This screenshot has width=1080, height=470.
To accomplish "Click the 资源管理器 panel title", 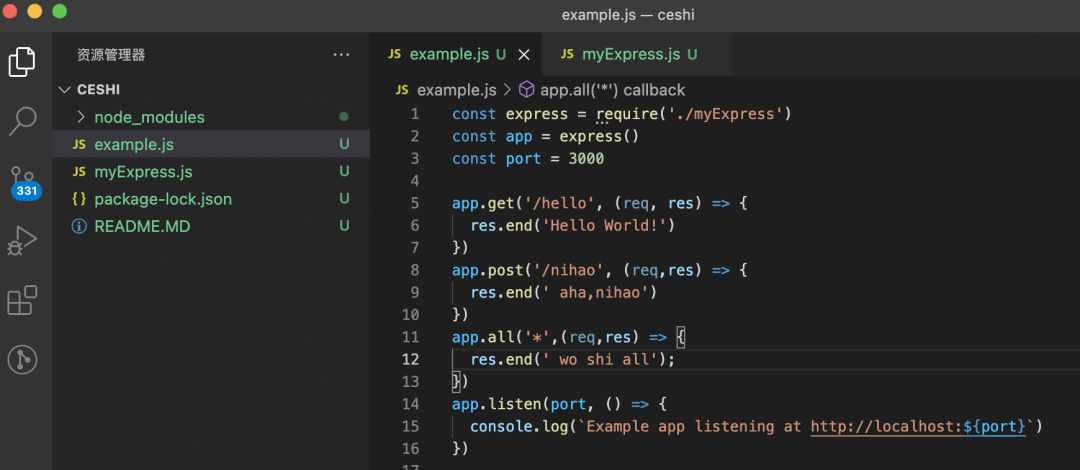I will pos(111,55).
